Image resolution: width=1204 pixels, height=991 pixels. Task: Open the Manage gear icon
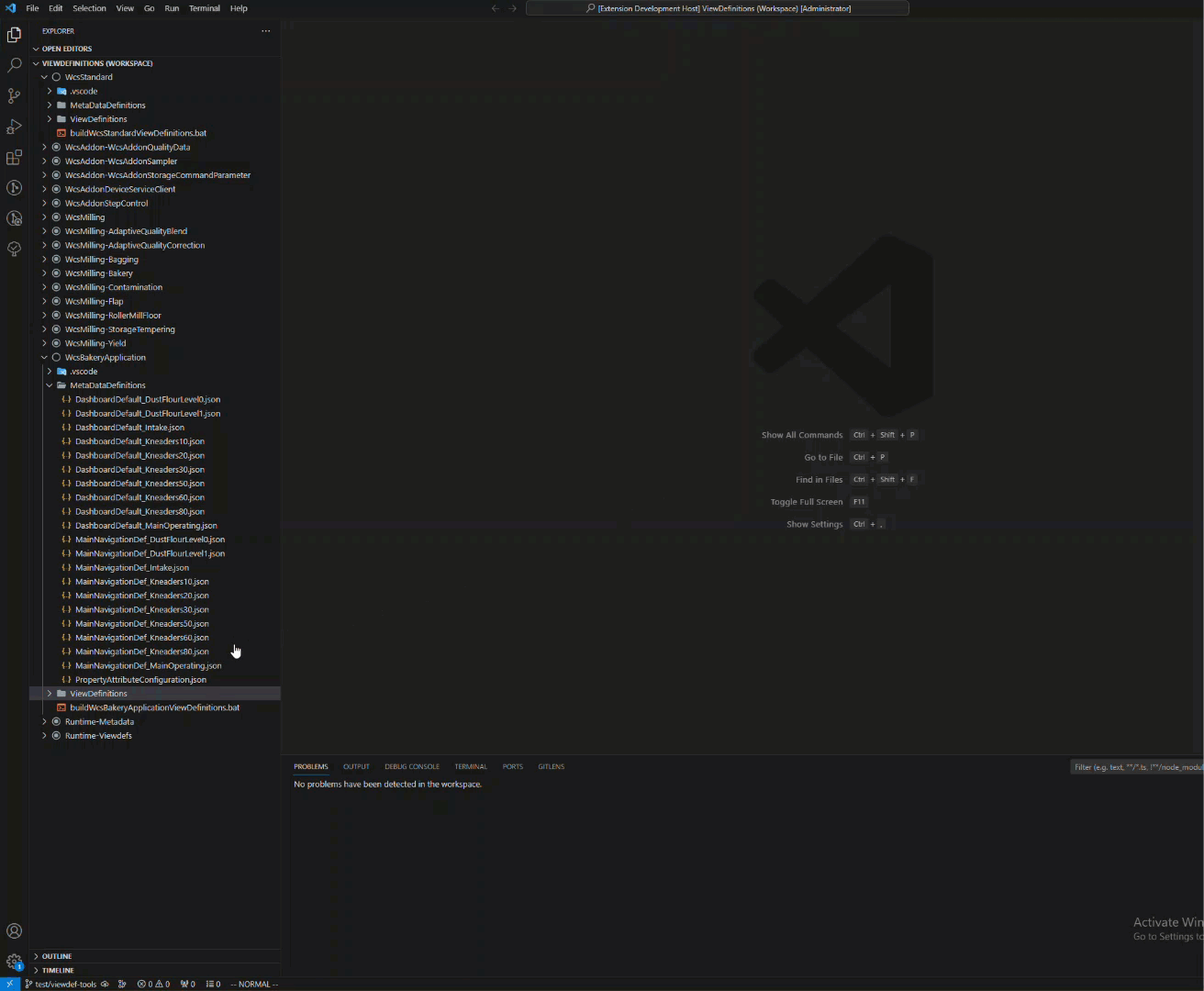tap(14, 962)
